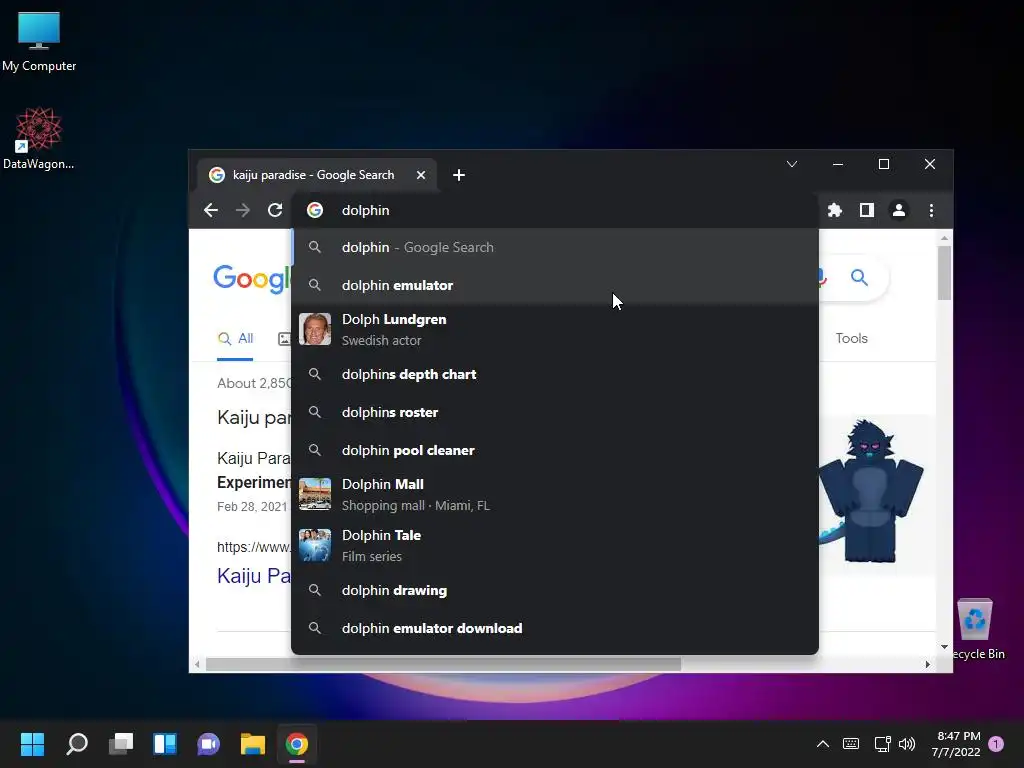
Task: Open a new tab with the plus button
Action: (x=459, y=175)
